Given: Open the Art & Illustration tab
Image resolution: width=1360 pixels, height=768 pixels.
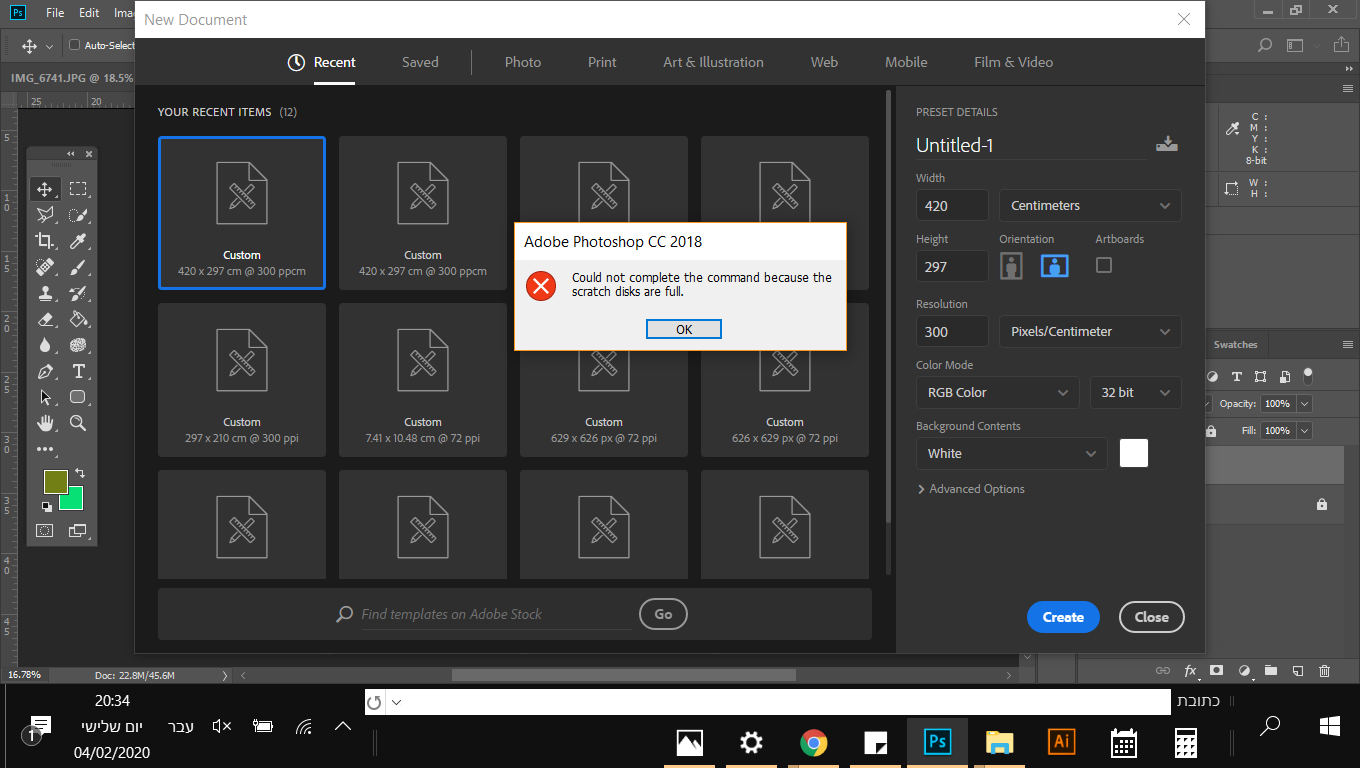Looking at the screenshot, I should (713, 62).
